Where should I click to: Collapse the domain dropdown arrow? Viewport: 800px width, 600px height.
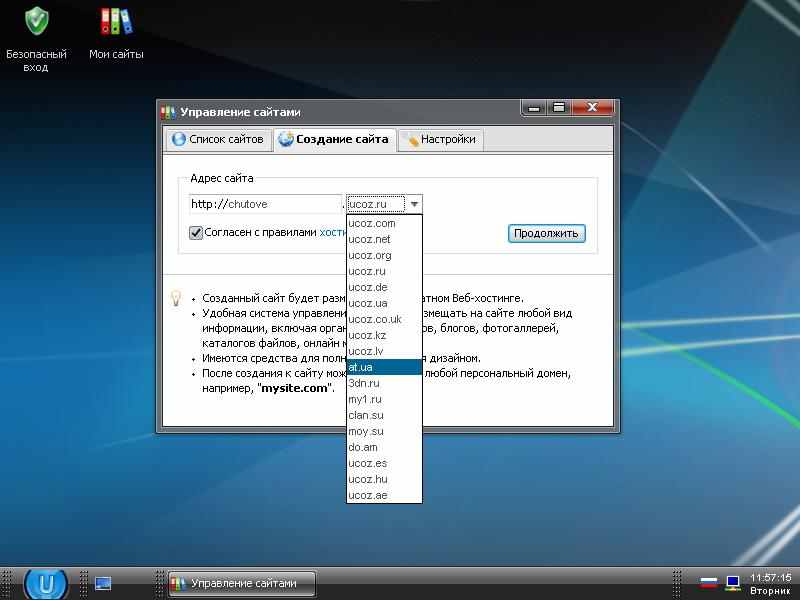(x=414, y=204)
